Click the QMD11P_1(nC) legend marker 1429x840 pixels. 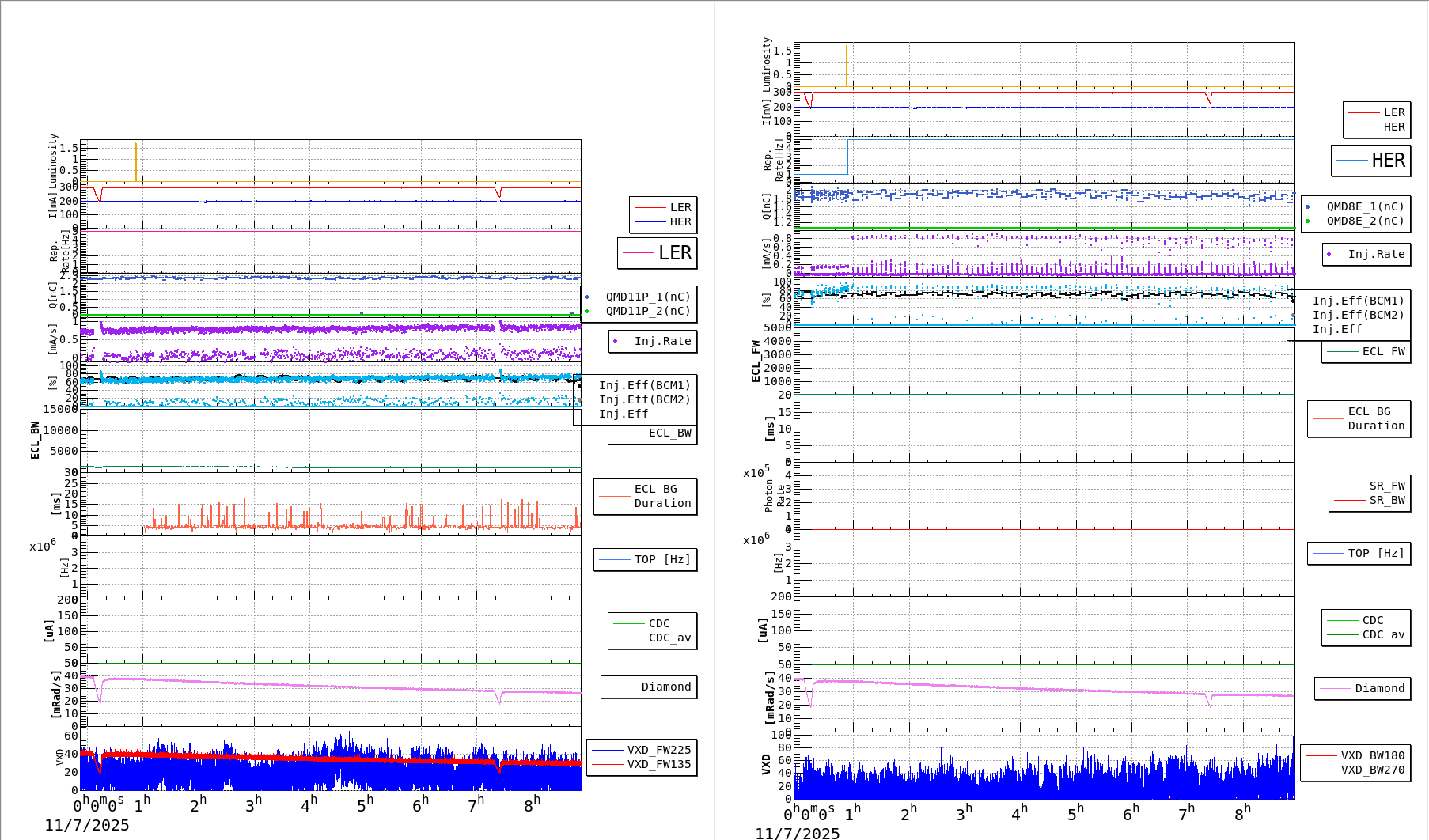click(587, 295)
